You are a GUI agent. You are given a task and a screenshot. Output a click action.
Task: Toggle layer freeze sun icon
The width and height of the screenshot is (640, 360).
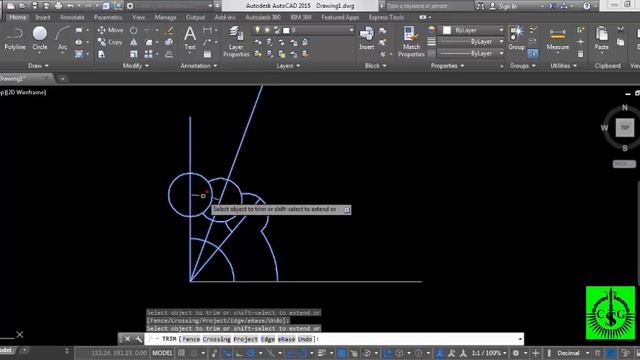267,30
